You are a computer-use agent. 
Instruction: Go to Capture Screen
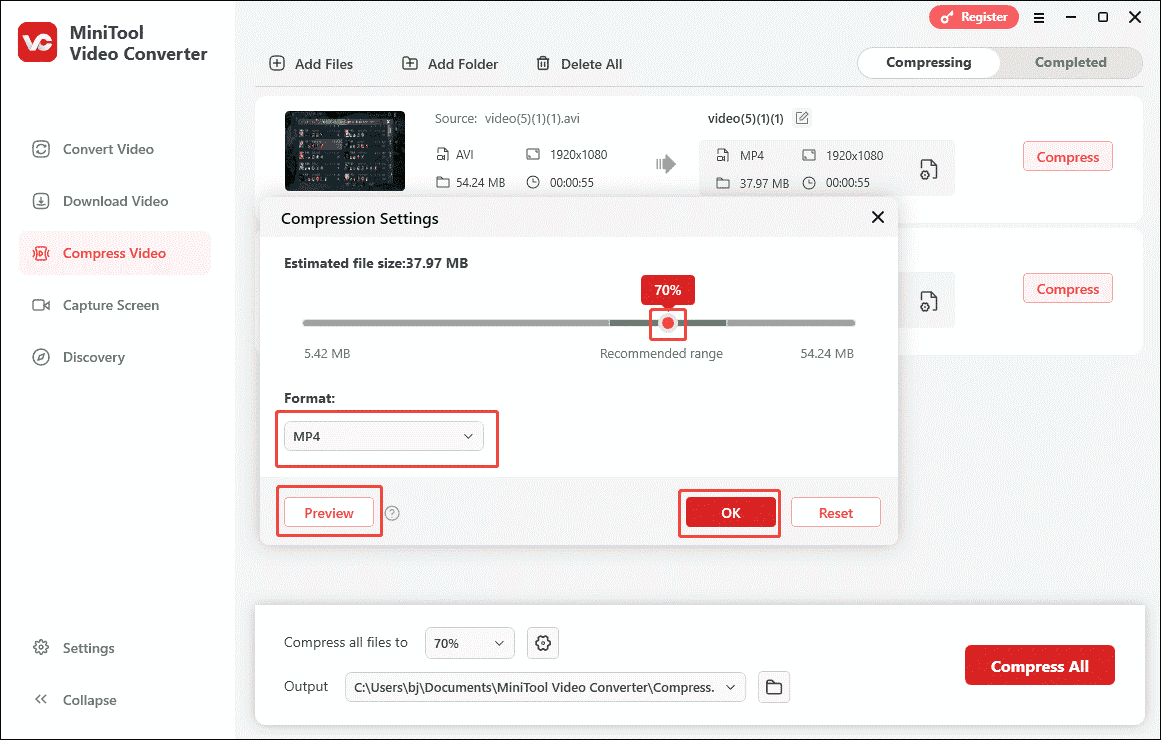(96, 305)
